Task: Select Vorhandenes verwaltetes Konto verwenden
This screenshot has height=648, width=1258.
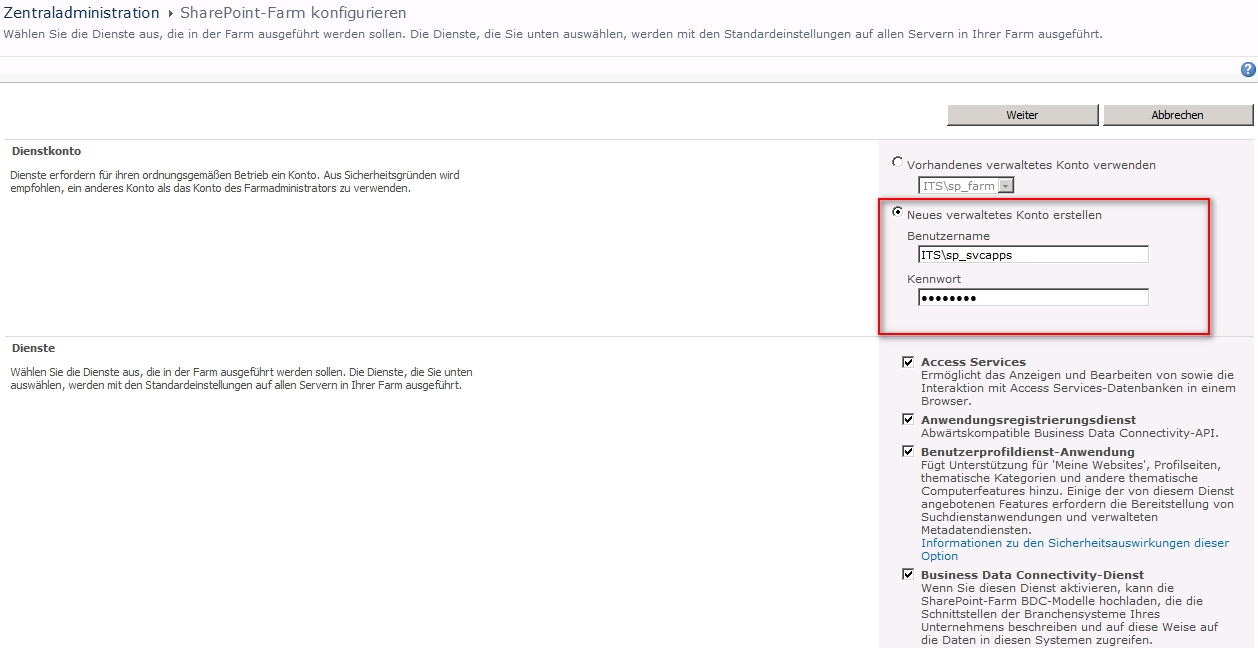Action: click(x=897, y=162)
